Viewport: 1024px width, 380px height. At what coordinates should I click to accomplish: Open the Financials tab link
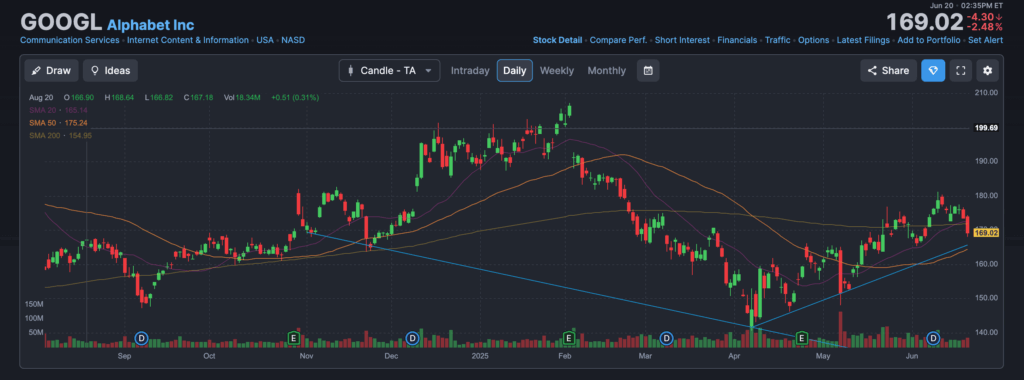click(737, 40)
